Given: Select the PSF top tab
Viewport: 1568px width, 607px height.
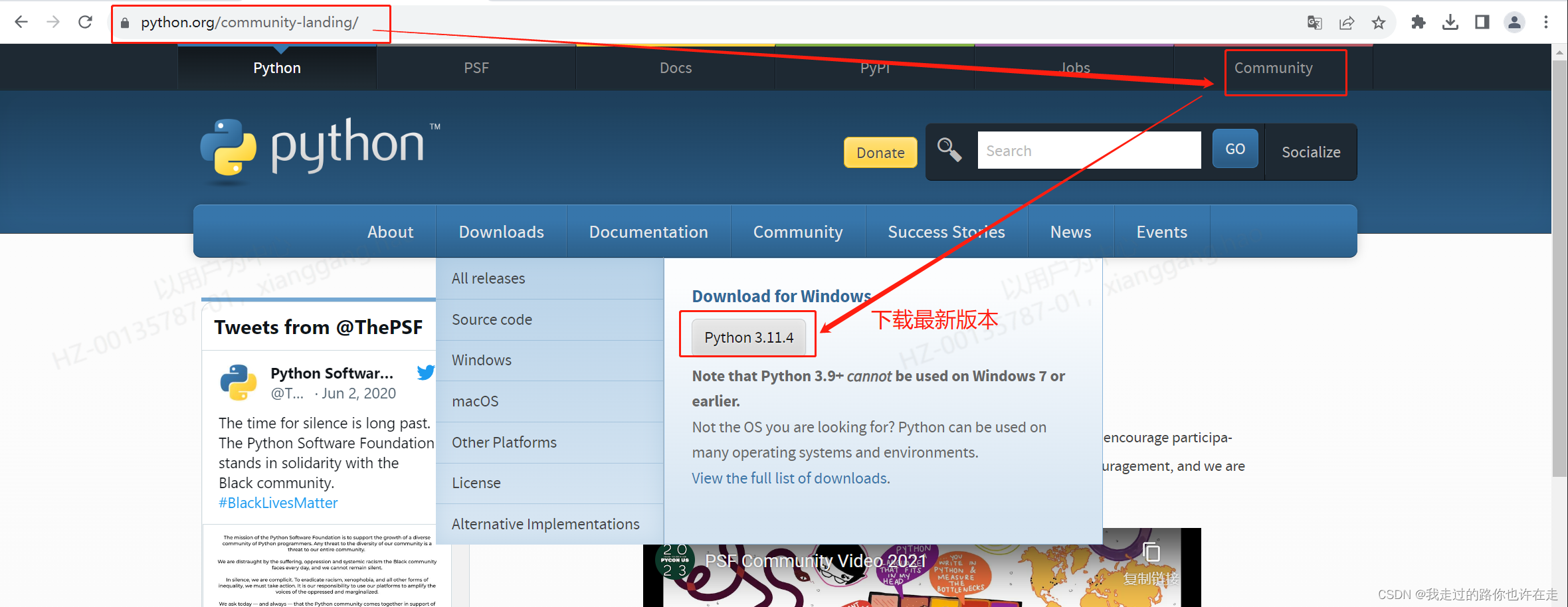Looking at the screenshot, I should pyautogui.click(x=476, y=68).
